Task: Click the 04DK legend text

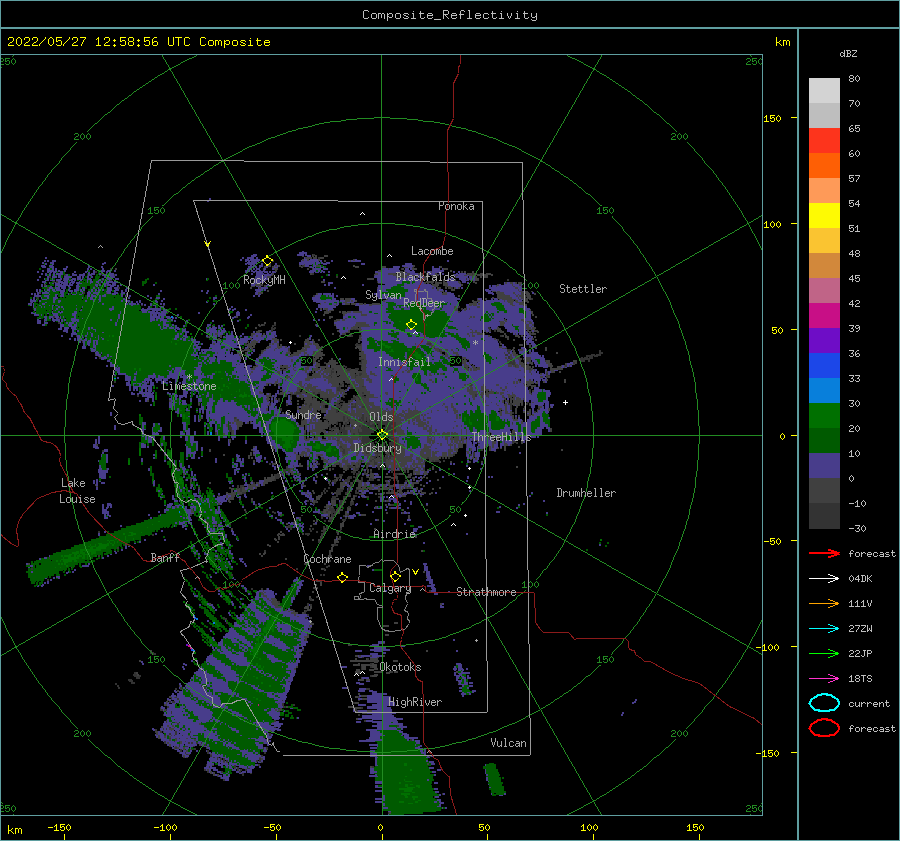Action: pyautogui.click(x=860, y=579)
